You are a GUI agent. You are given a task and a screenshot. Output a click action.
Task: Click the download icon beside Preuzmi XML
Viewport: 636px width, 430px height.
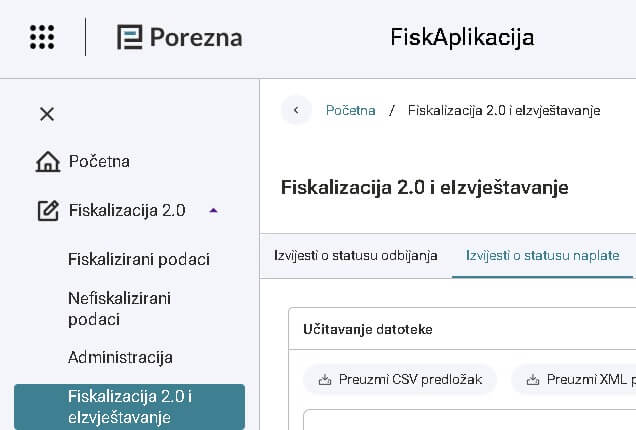tap(532, 380)
